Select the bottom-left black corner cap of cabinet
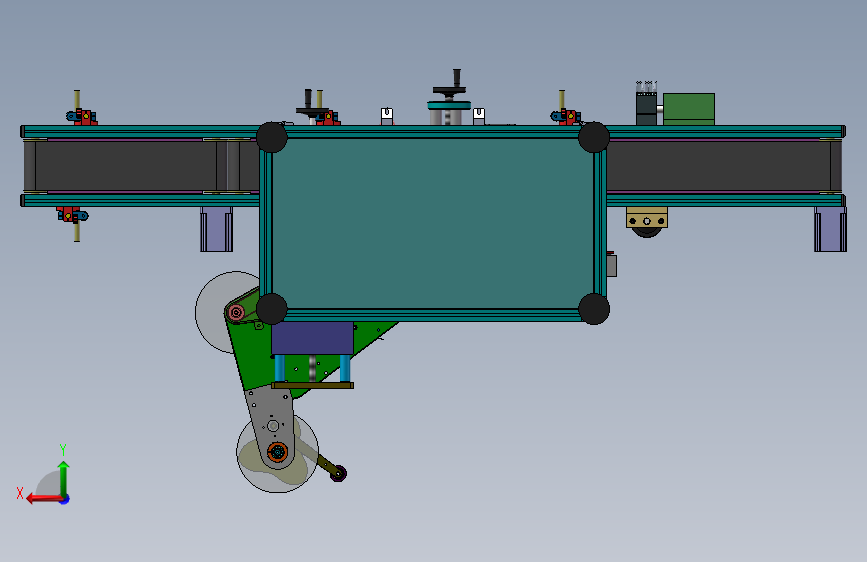 (x=271, y=309)
